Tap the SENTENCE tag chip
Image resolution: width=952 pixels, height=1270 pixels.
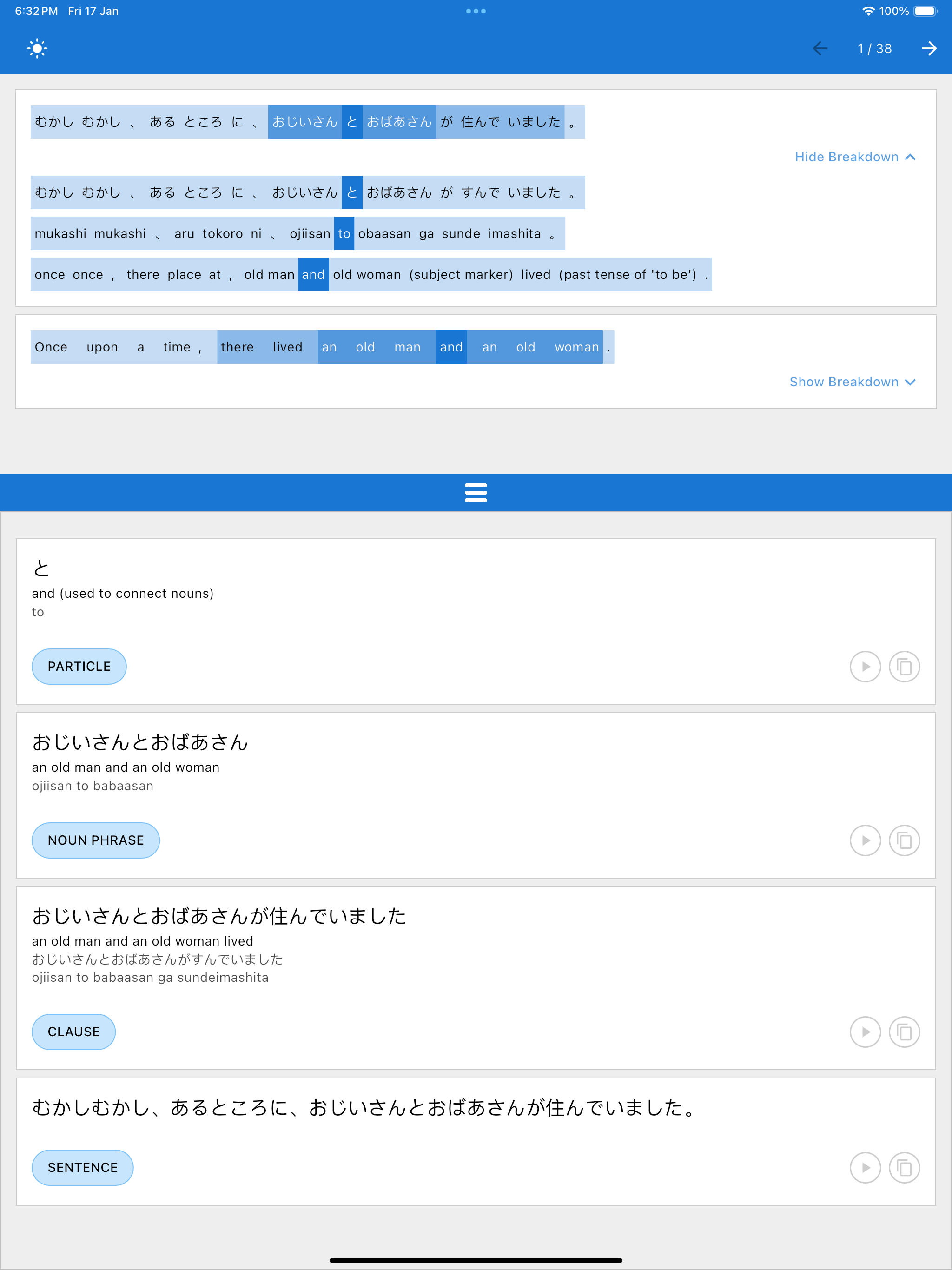(82, 1167)
